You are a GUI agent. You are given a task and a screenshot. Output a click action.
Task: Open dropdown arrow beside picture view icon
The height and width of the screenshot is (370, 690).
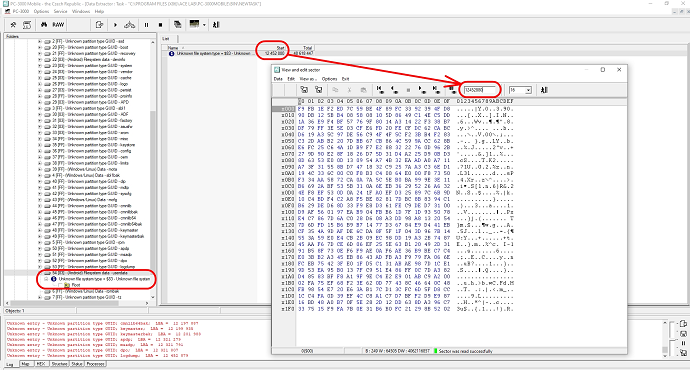click(x=204, y=25)
